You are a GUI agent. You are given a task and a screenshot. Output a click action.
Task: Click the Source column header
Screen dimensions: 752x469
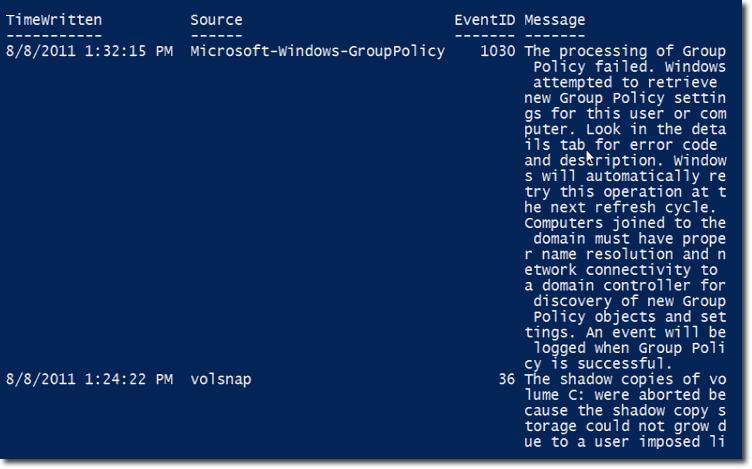click(x=216, y=20)
